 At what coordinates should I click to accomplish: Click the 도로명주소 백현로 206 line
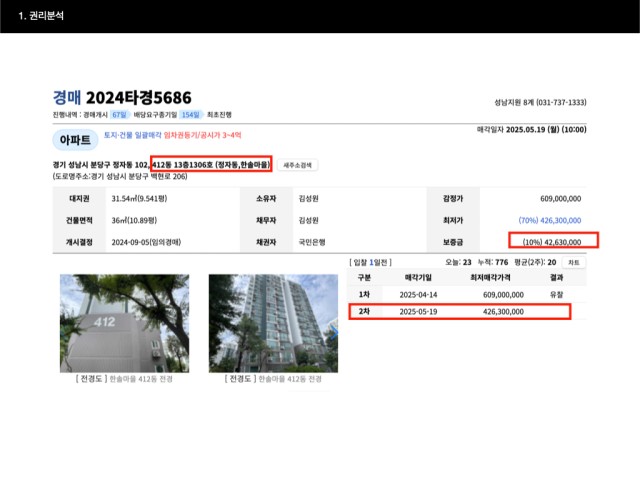click(x=120, y=176)
